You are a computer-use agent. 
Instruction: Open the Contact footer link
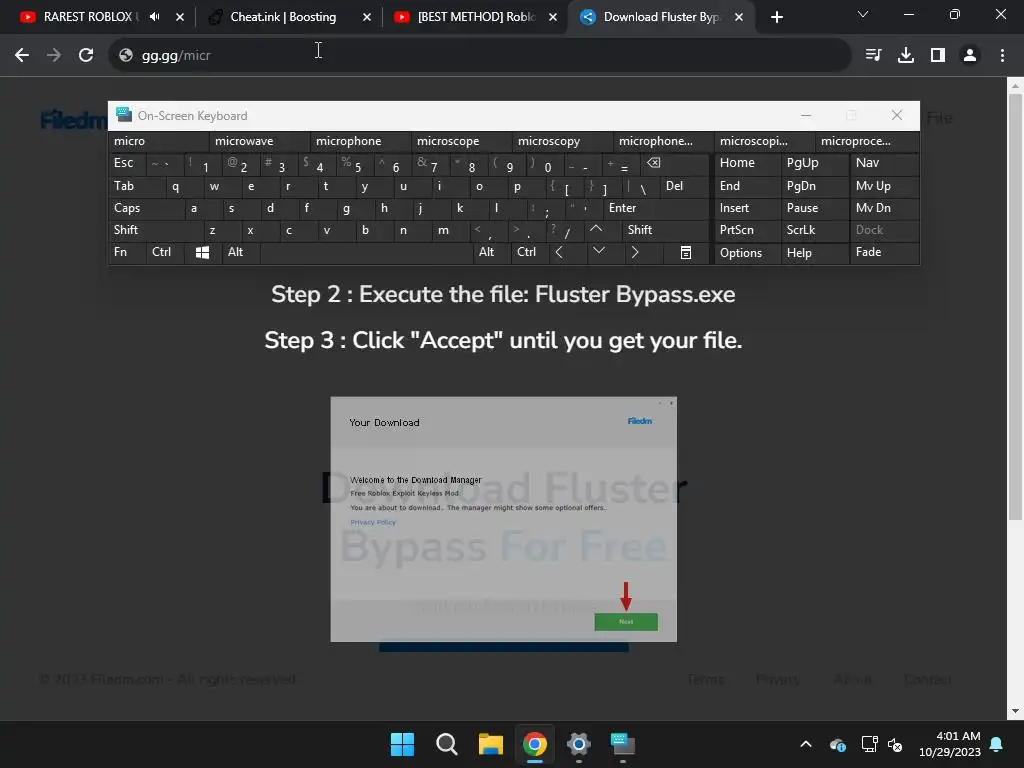927,680
